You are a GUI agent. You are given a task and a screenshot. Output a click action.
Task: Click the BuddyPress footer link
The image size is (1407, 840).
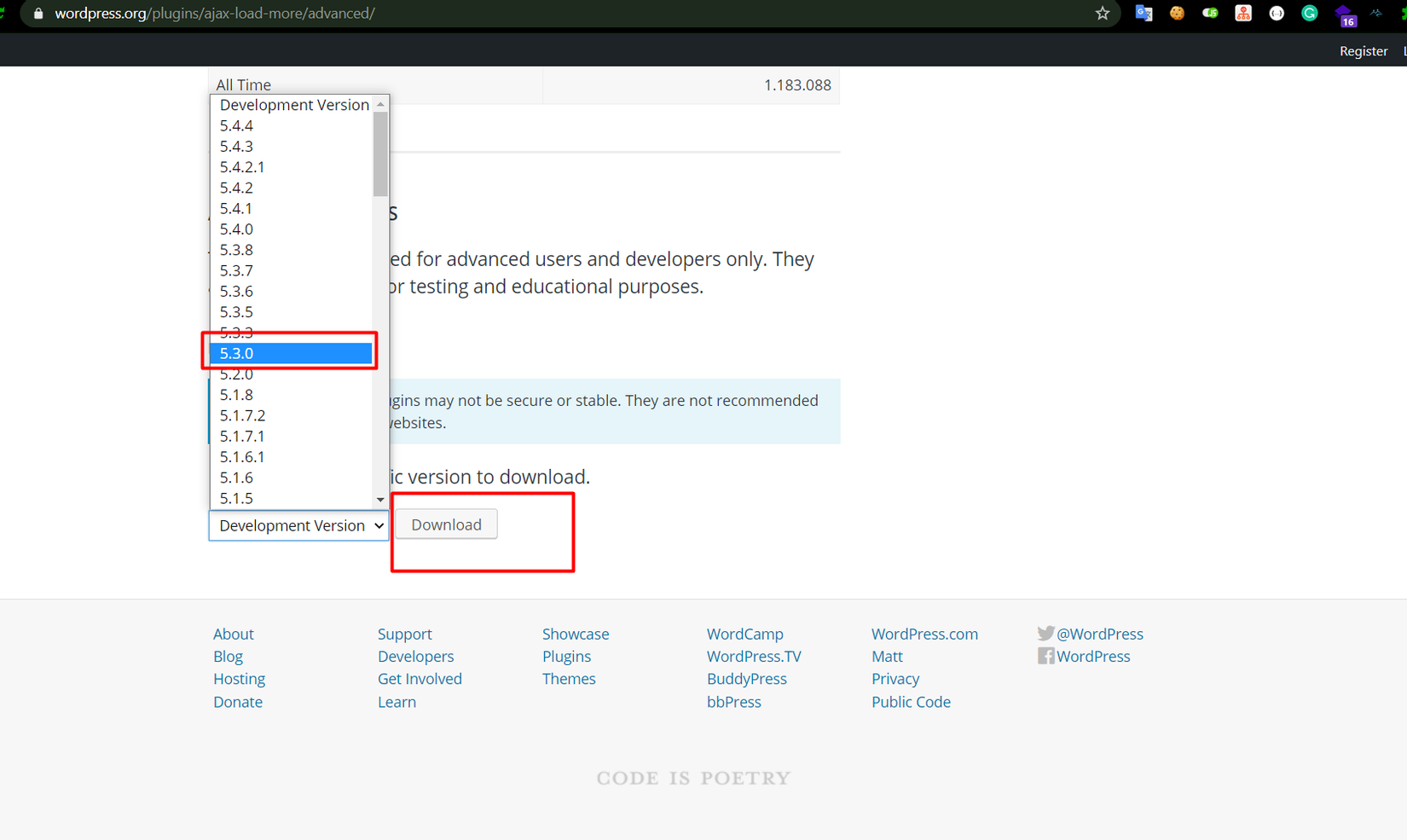[x=747, y=679]
